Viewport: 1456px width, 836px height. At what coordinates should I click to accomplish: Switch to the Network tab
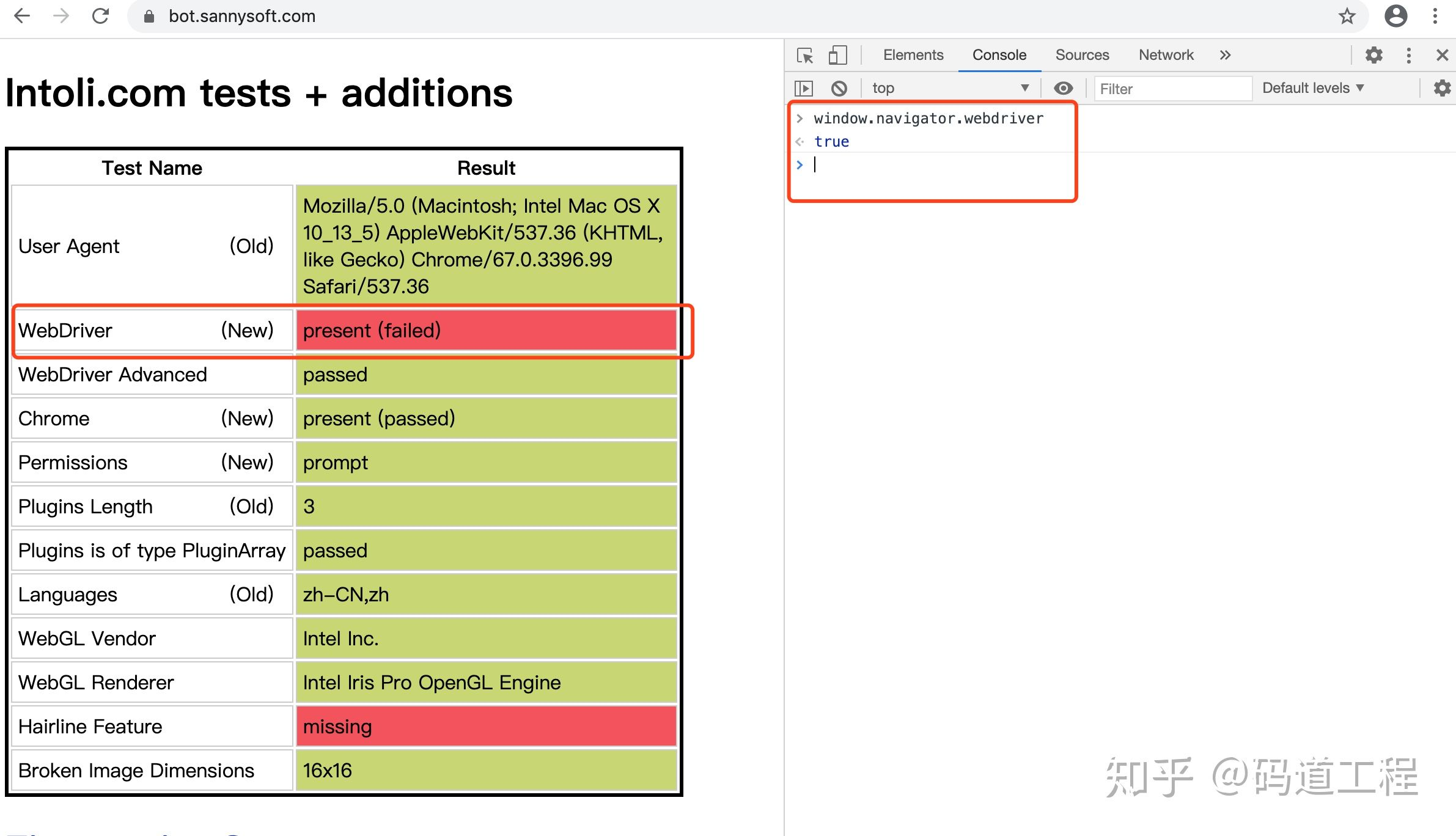[1166, 56]
